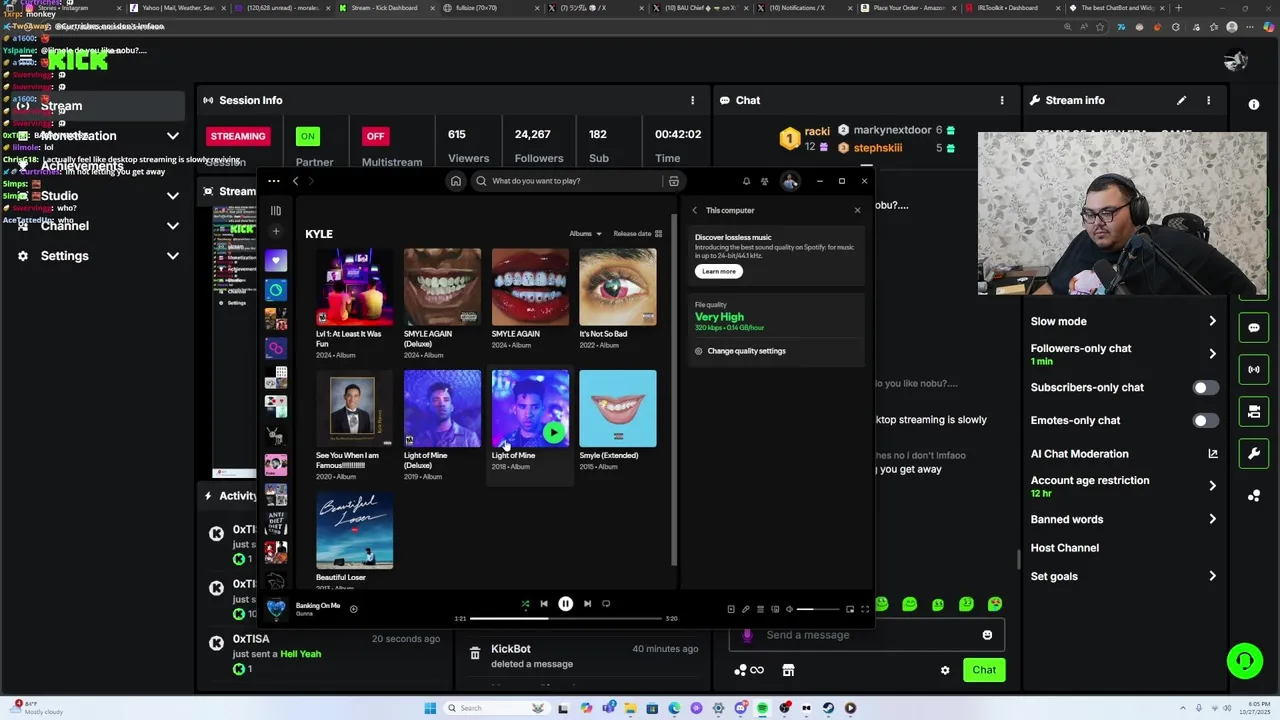Adjust Spotify volume slider
This screenshot has width=1280, height=720.
819,609
